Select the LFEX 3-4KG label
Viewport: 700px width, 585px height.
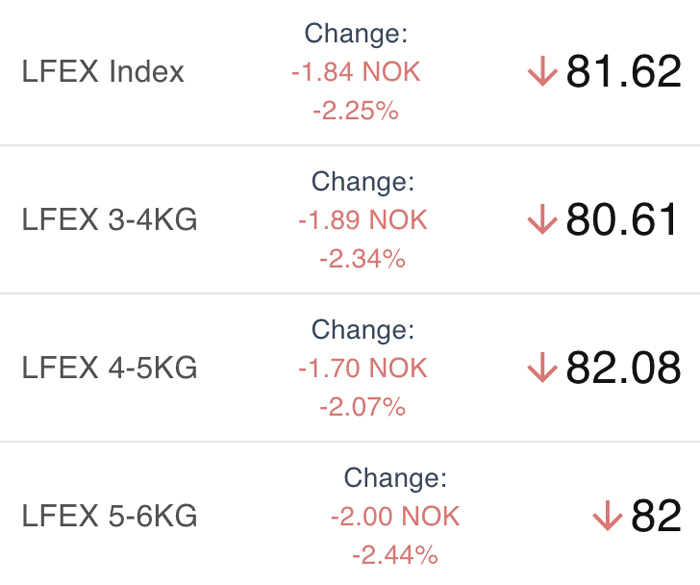pos(109,219)
